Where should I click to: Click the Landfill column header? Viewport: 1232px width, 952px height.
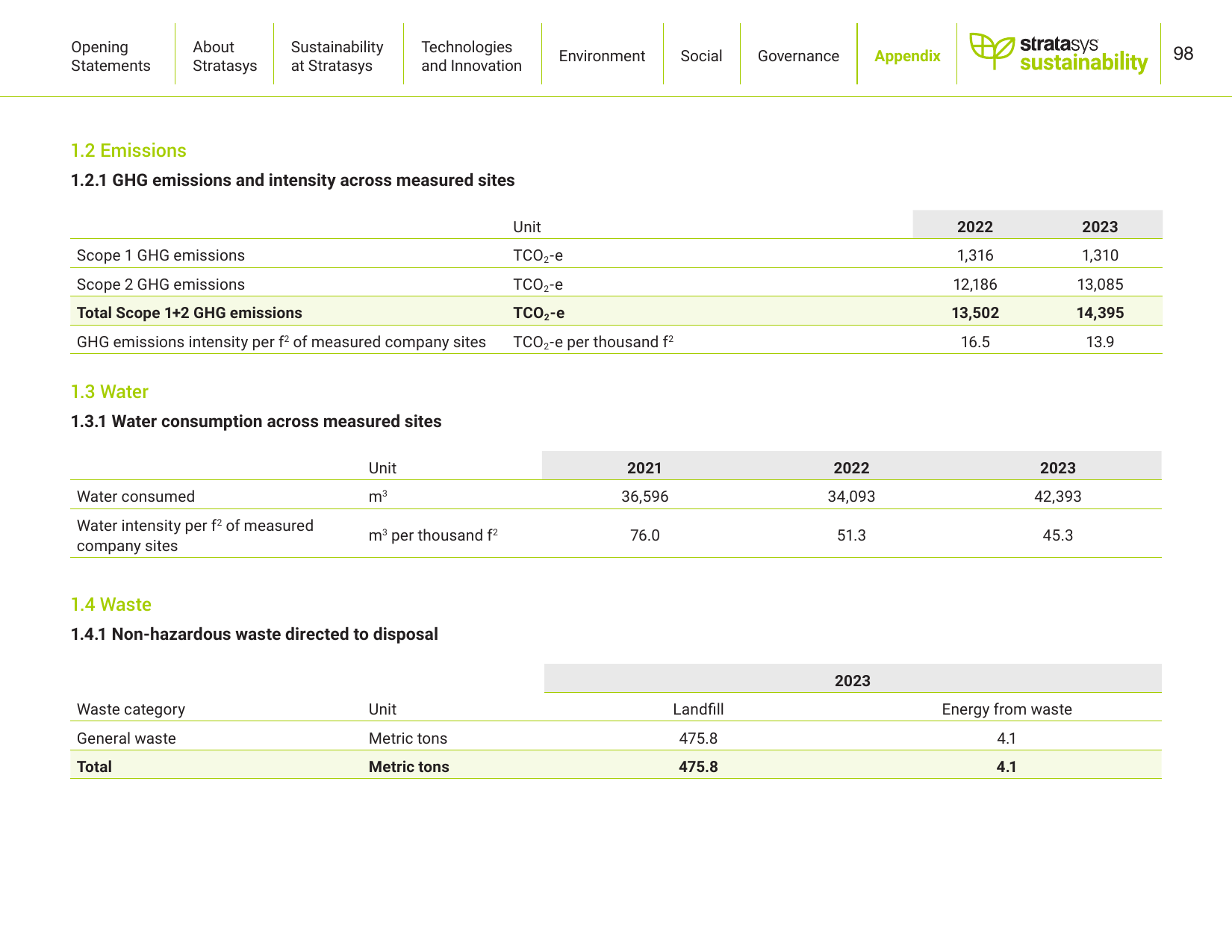click(698, 709)
